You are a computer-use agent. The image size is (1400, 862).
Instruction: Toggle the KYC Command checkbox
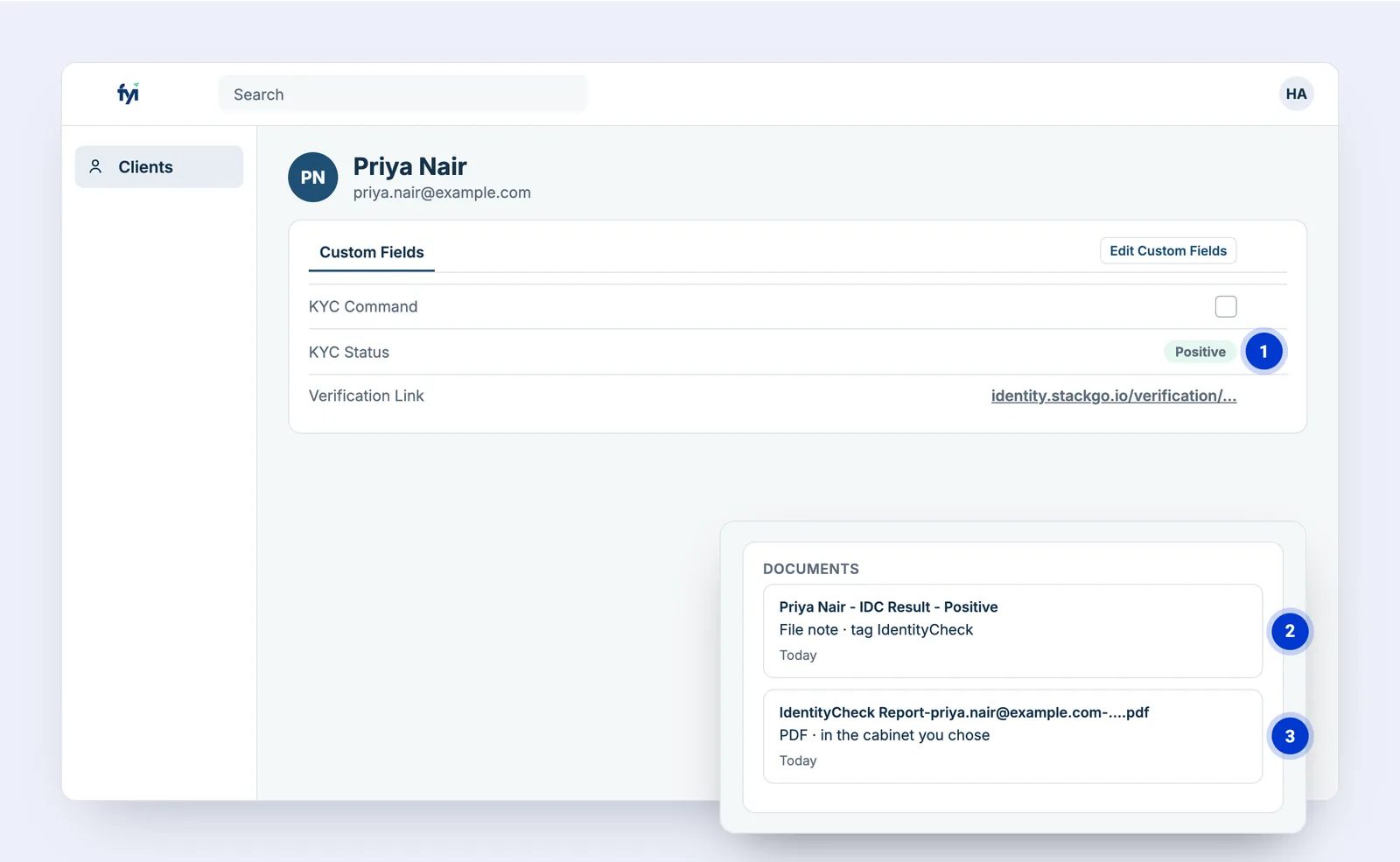click(1226, 306)
